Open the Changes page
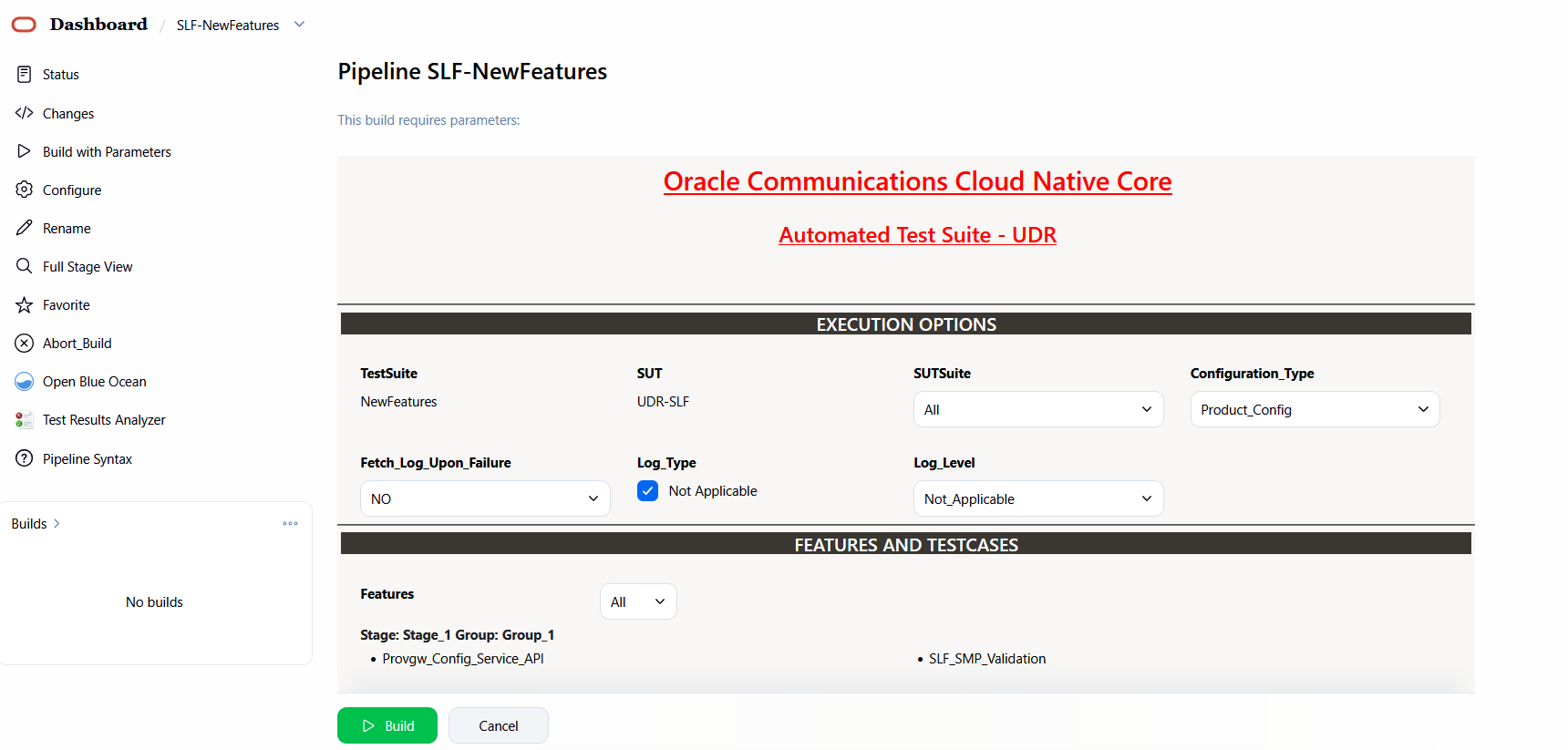This screenshot has height=750, width=1568. click(x=68, y=114)
